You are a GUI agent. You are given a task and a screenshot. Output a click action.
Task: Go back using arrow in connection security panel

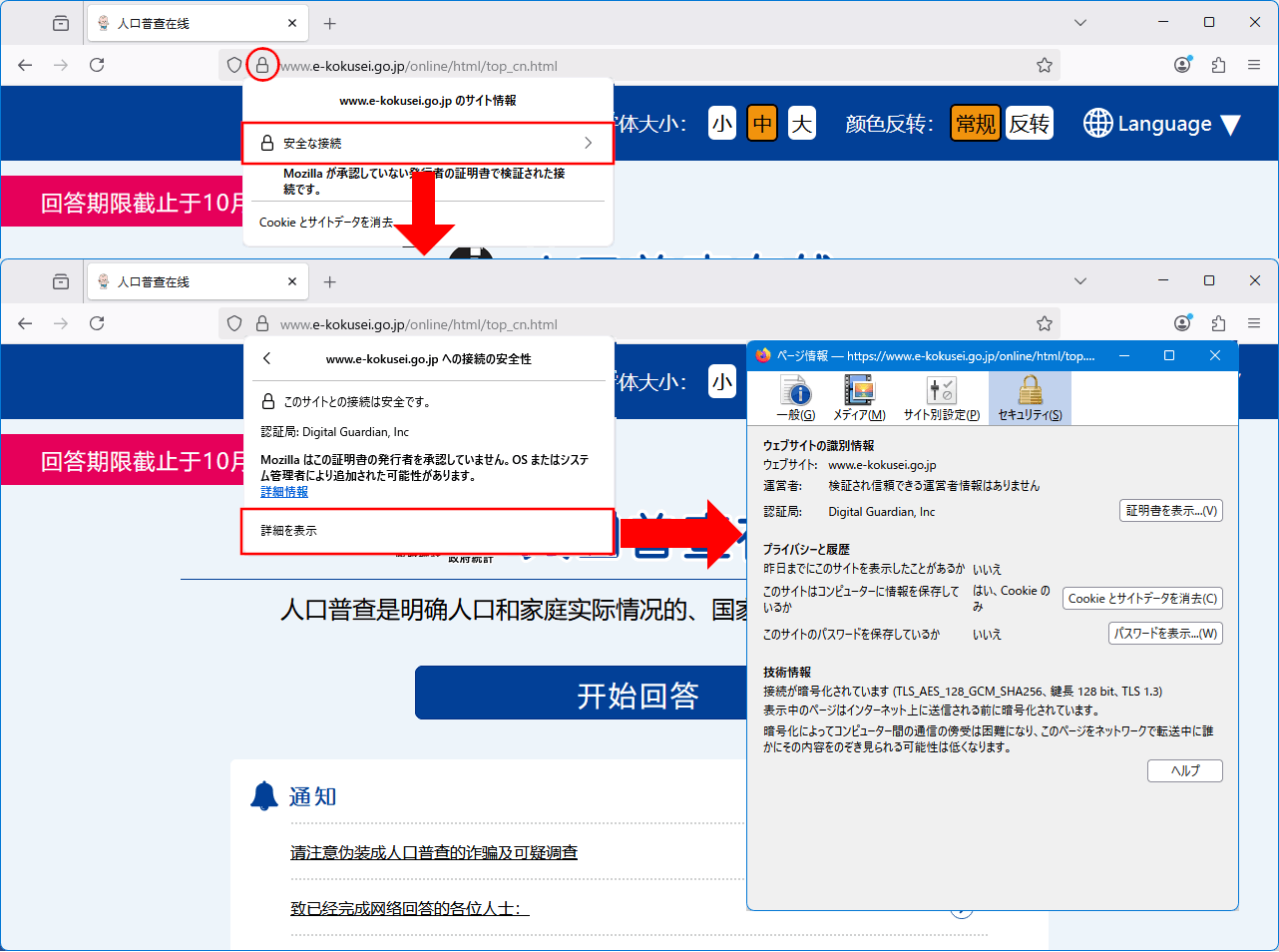click(267, 358)
